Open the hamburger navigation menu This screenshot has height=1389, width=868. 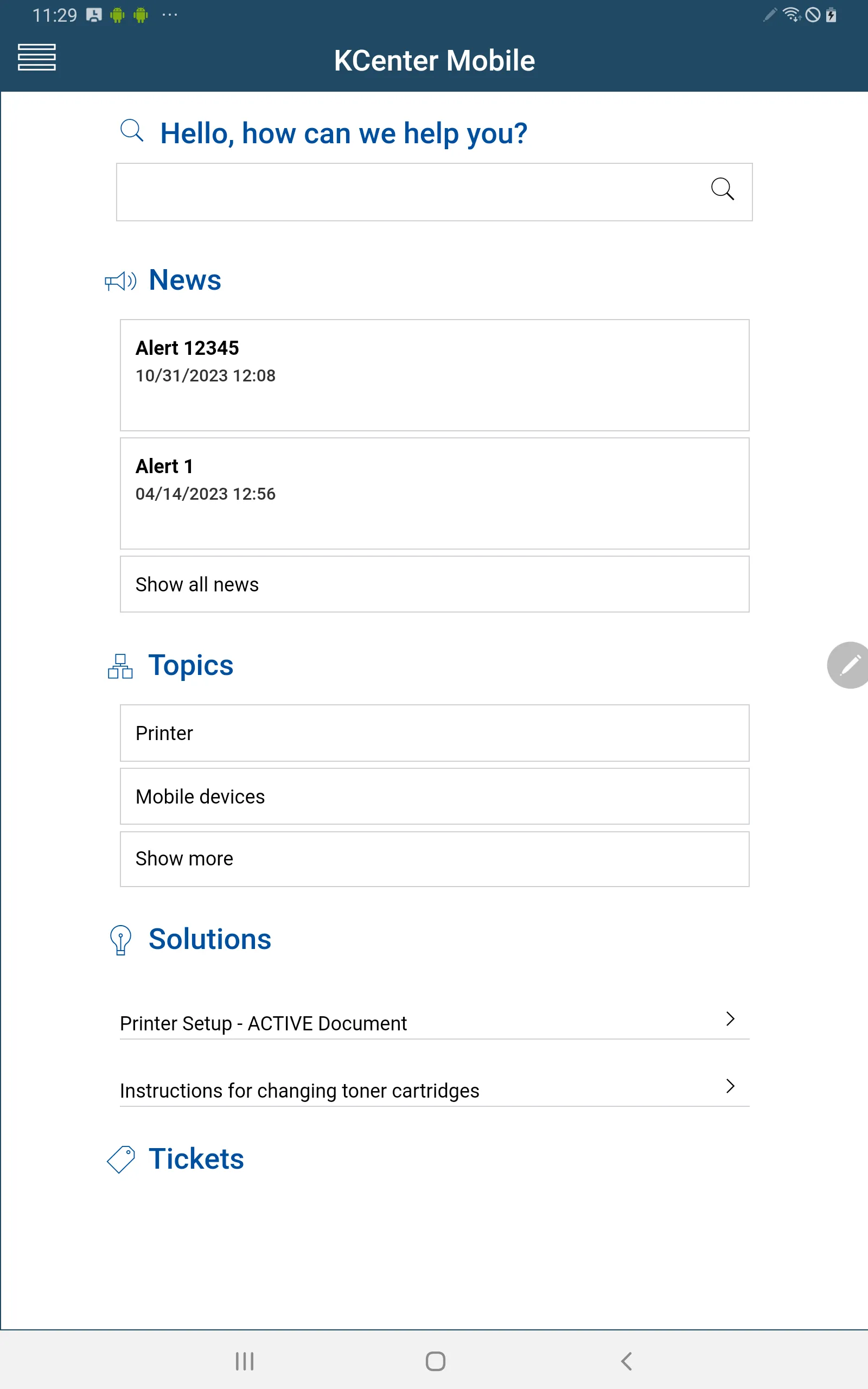click(37, 58)
